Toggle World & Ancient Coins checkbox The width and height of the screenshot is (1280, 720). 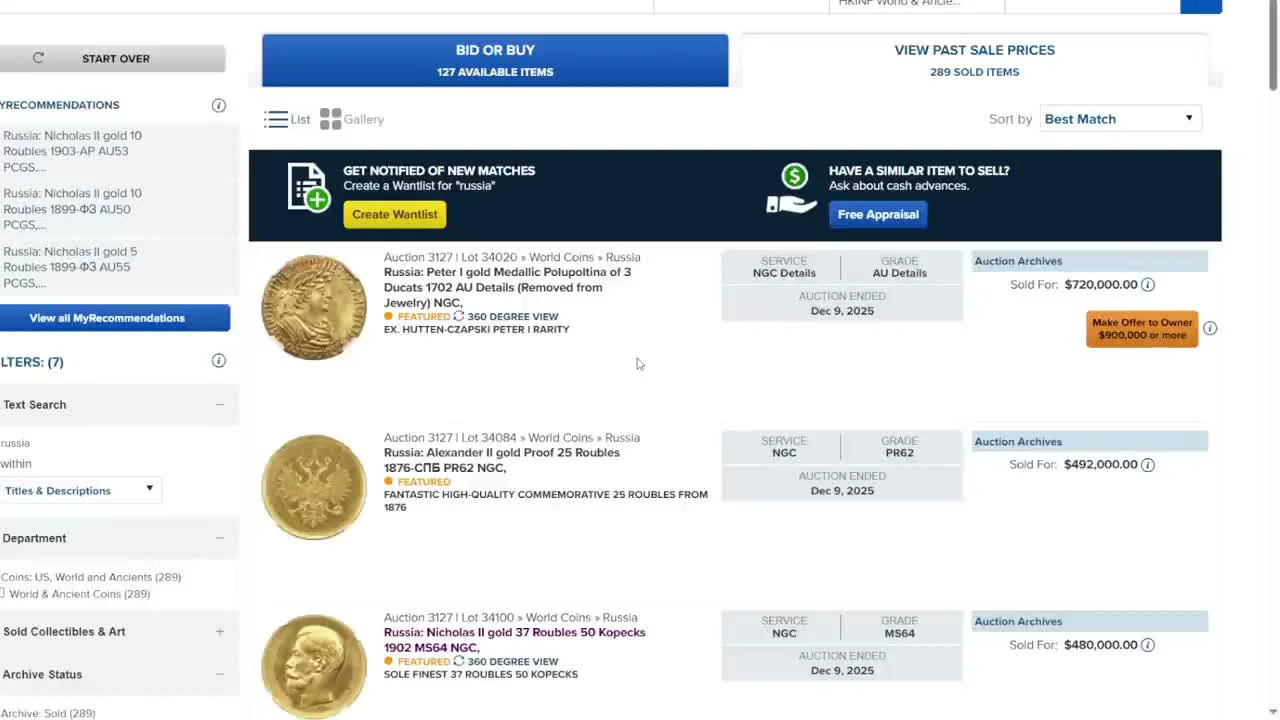click(3, 593)
